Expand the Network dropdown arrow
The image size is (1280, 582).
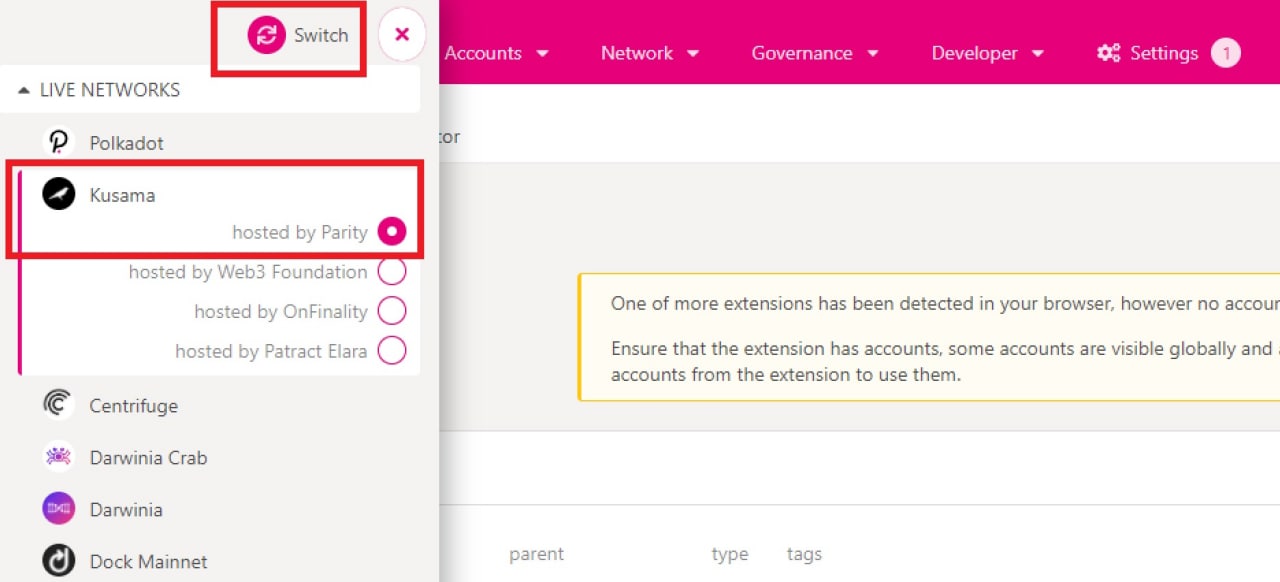tap(692, 53)
